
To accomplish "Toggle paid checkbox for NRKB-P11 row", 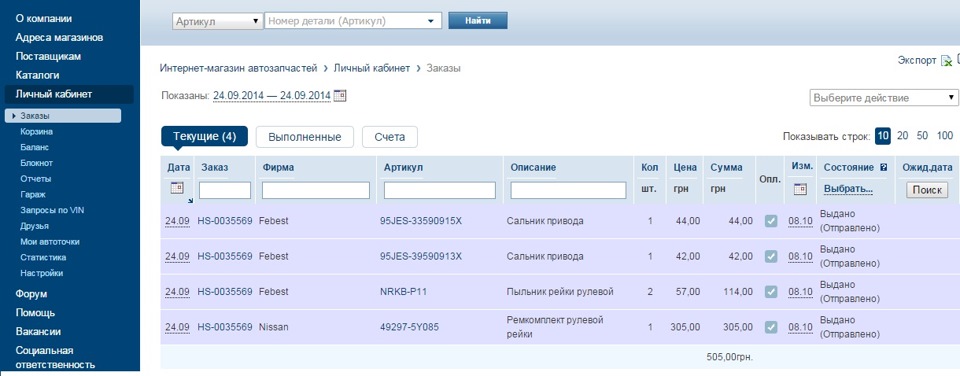I will pos(771,291).
